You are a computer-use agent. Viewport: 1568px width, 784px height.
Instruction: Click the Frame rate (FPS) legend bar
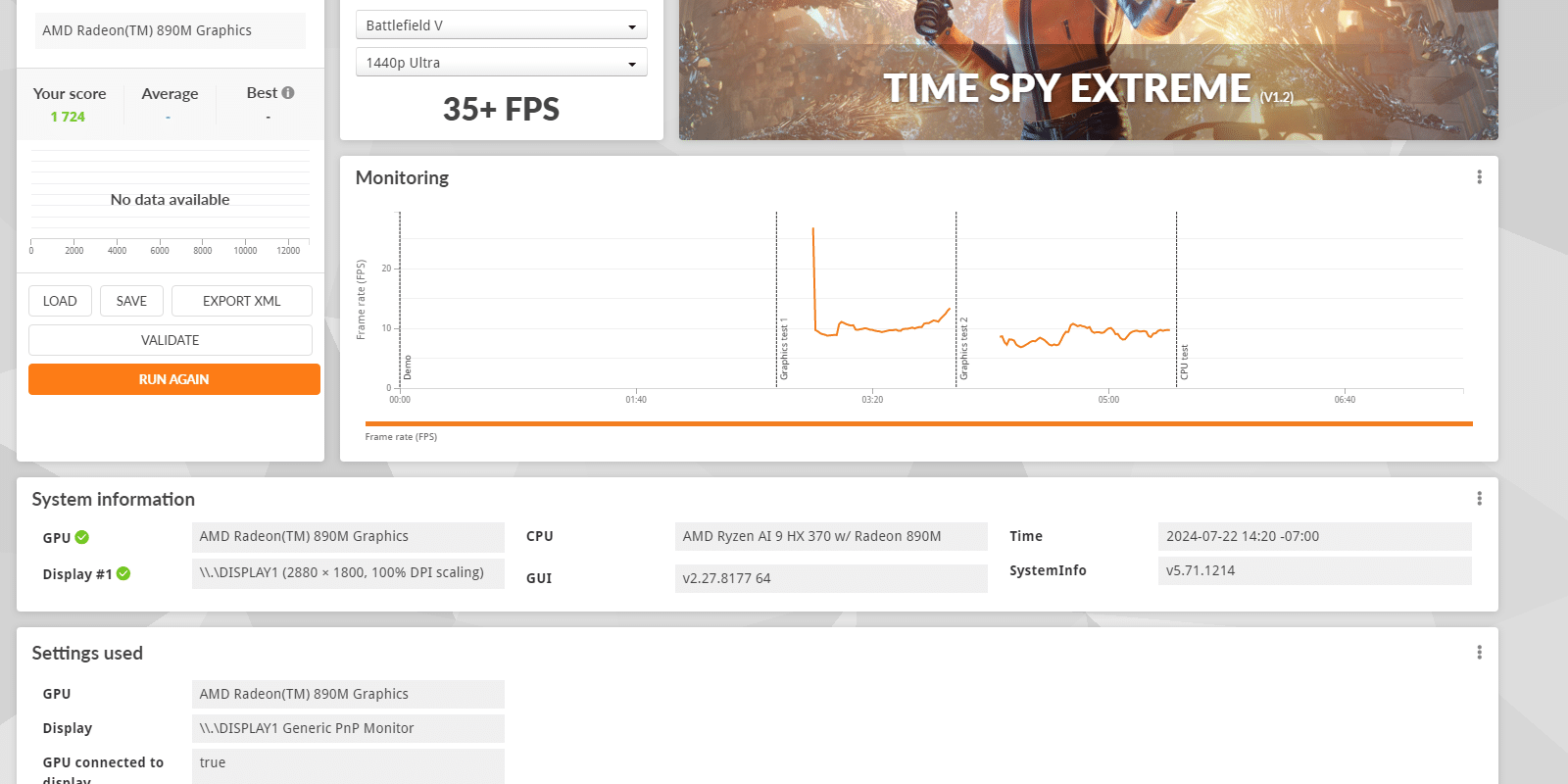pyautogui.click(x=918, y=424)
